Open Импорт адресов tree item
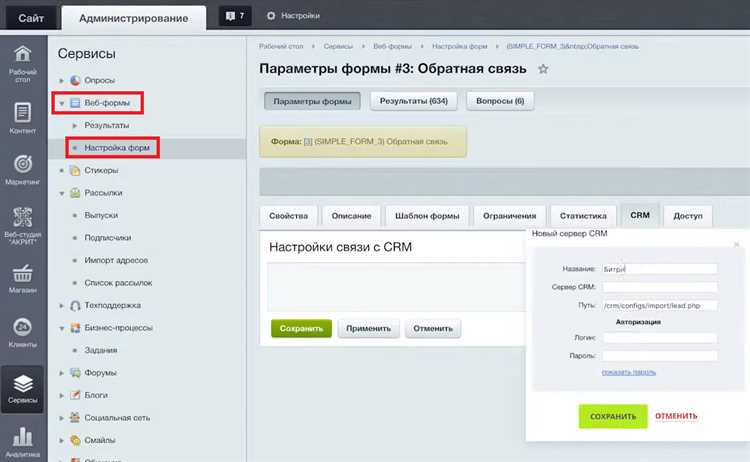 (x=116, y=260)
